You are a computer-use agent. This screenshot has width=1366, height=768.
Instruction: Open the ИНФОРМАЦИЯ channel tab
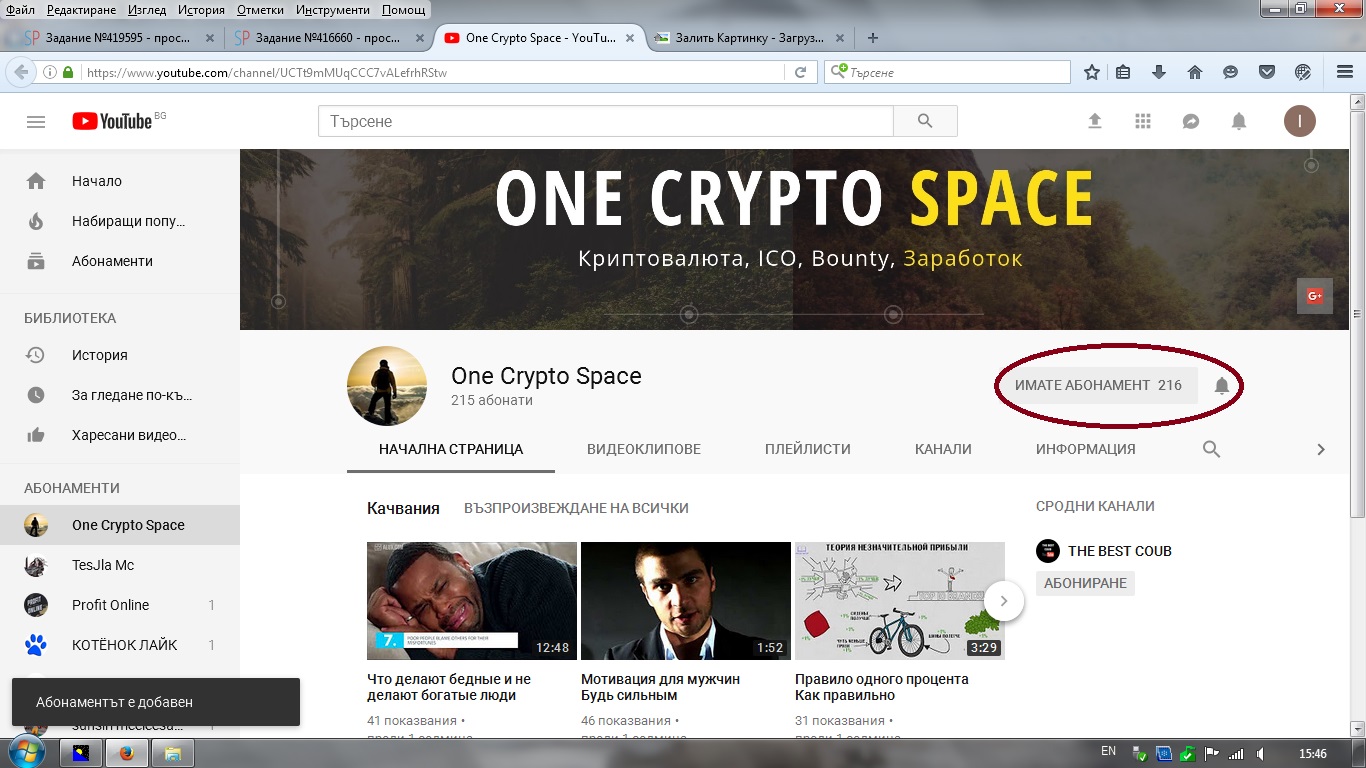tap(1085, 449)
